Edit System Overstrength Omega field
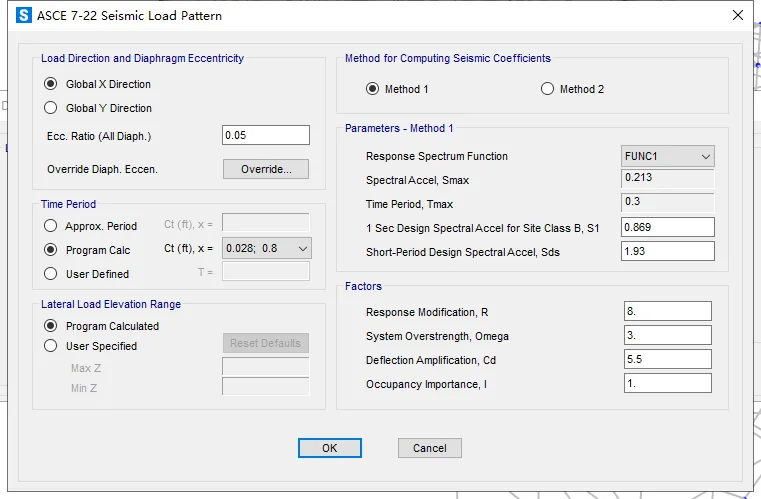761x499 pixels. 668,335
